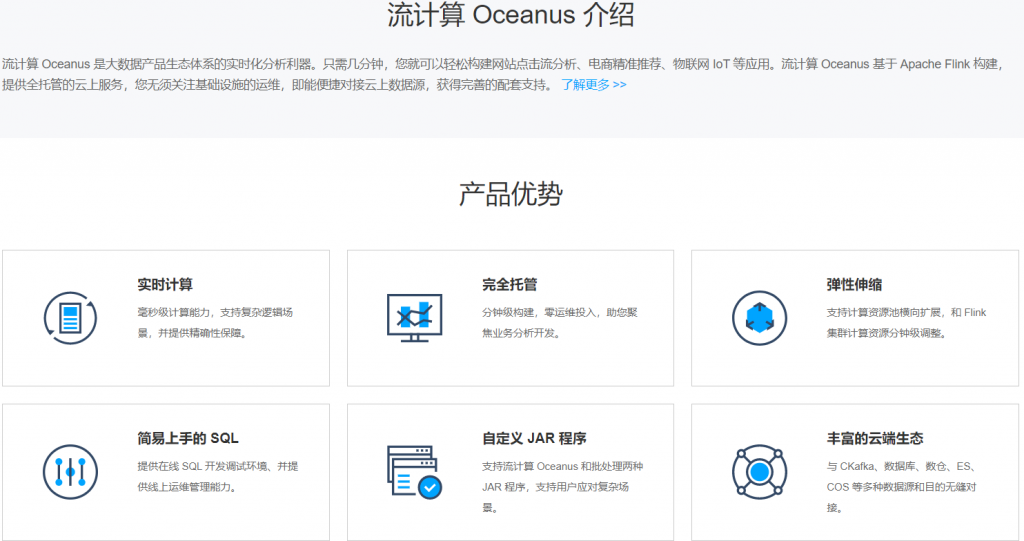1024x541 pixels.
Task: Select the 简易上手的 SQL card title
Action: [188, 438]
